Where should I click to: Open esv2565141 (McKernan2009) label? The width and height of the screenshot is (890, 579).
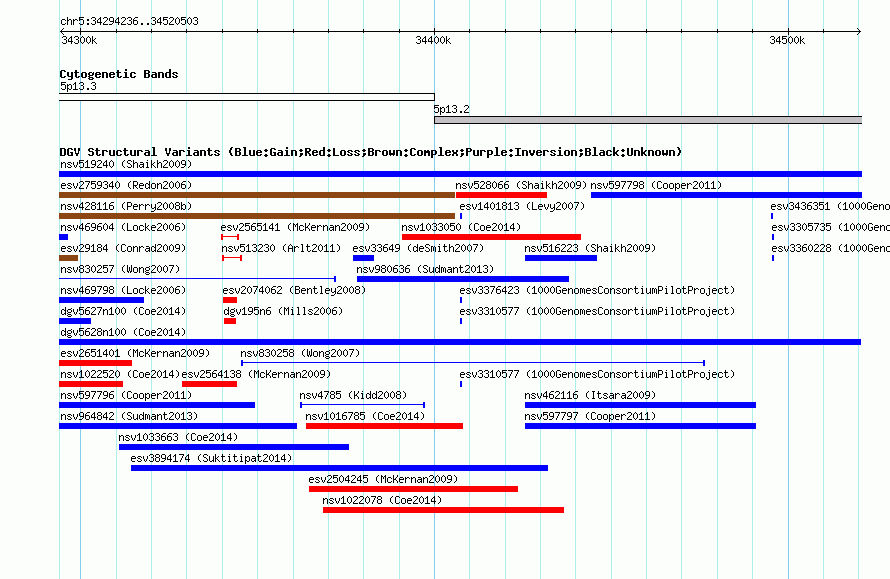295,227
